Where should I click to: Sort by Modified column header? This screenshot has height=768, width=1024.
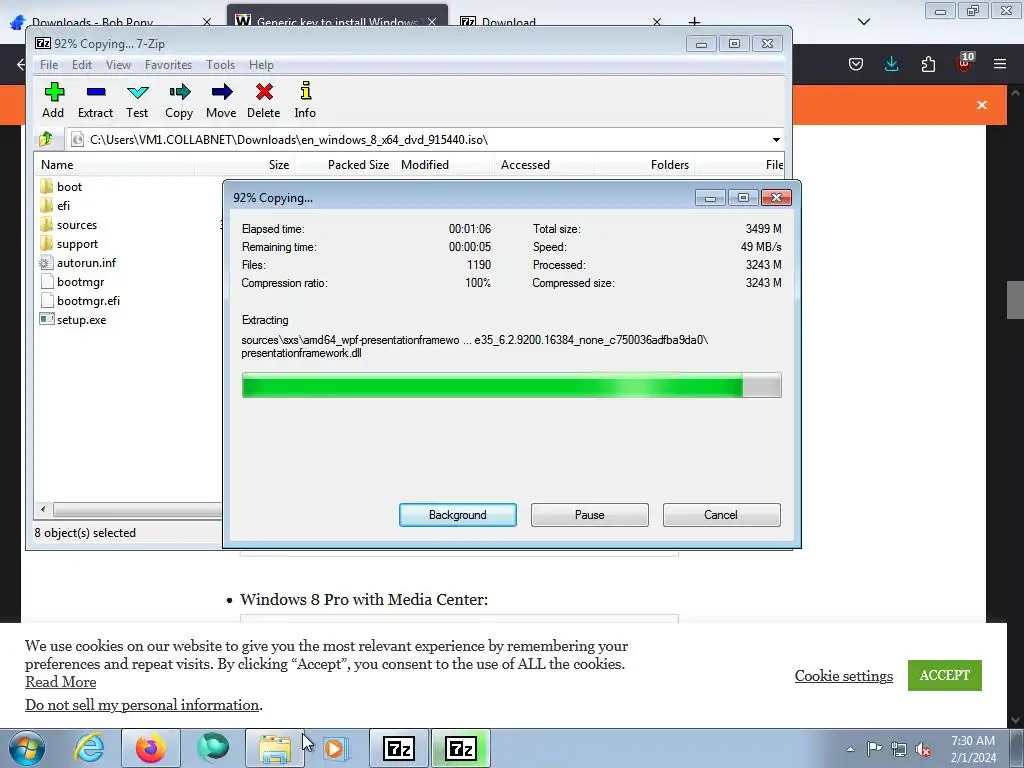pyautogui.click(x=443, y=165)
